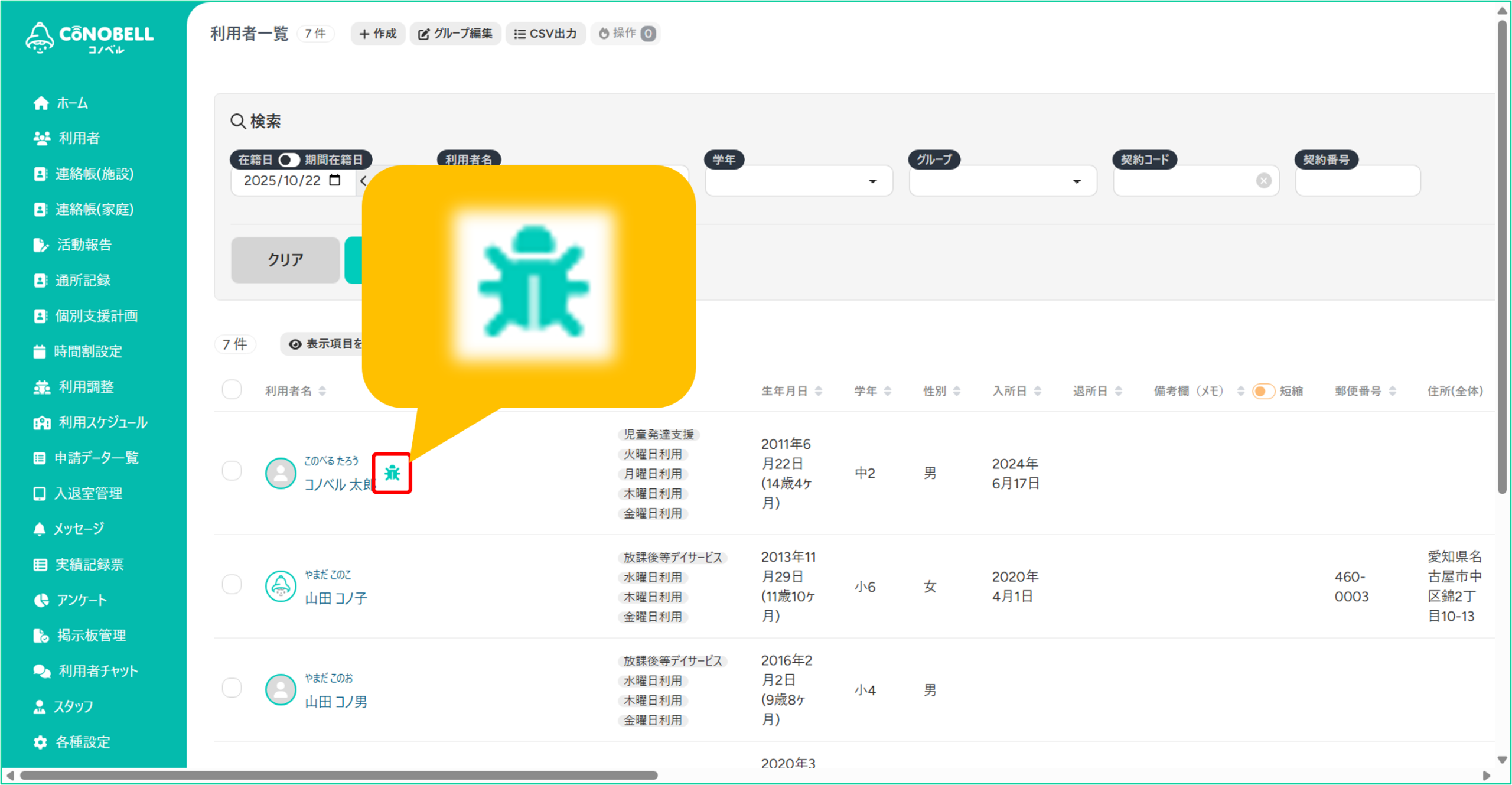This screenshot has width=1512, height=785.
Task: Click 山田 コノ子 avatar icon
Action: pyautogui.click(x=281, y=586)
